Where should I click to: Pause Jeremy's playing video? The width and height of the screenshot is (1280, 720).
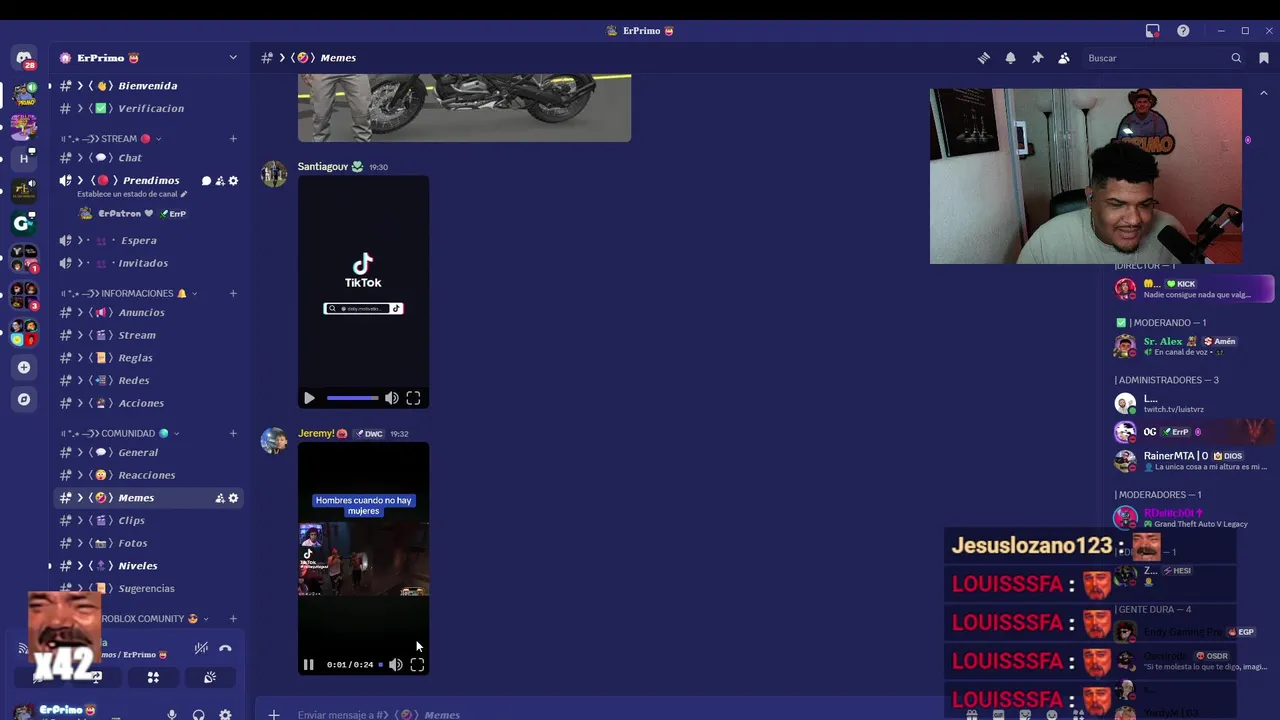click(x=309, y=664)
